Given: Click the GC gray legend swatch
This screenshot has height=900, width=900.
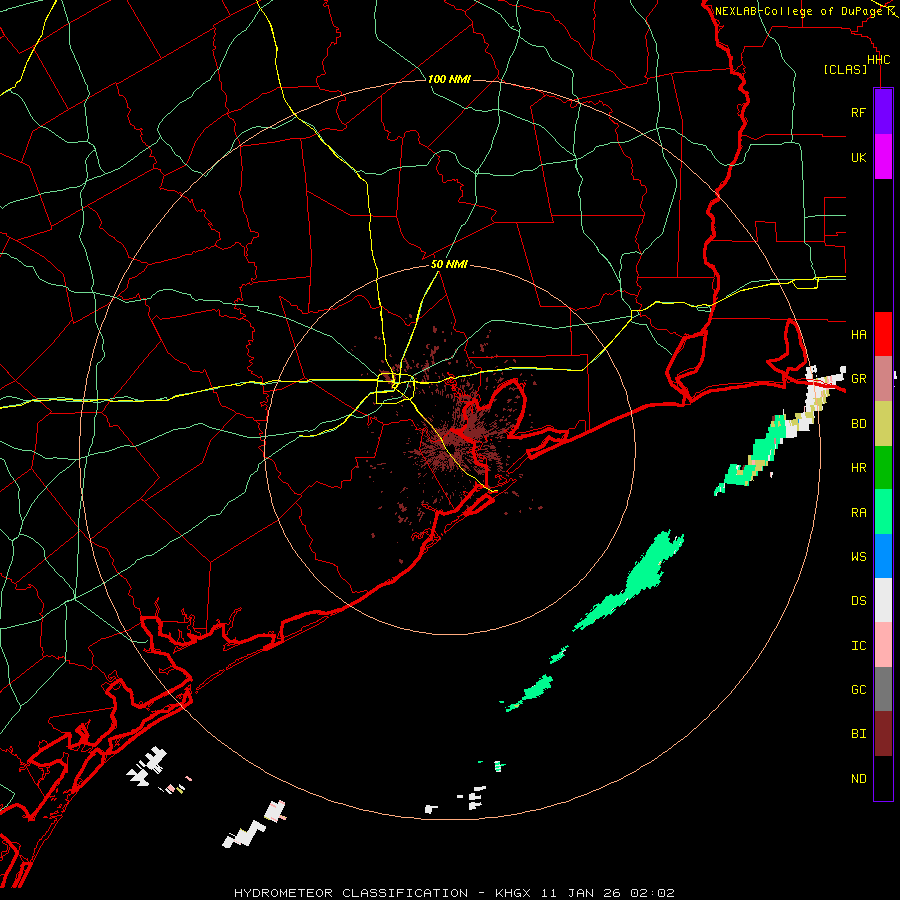Looking at the screenshot, I should (x=883, y=689).
